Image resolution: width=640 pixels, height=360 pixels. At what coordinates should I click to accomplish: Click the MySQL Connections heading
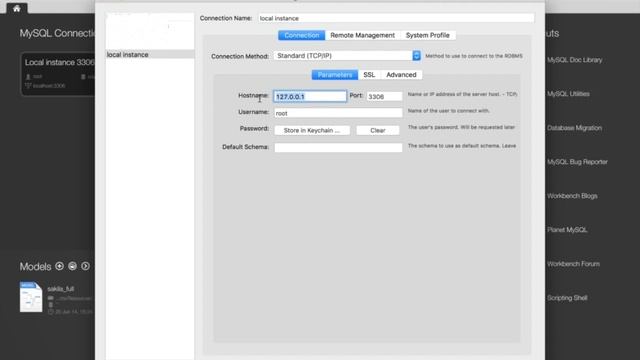coord(57,33)
